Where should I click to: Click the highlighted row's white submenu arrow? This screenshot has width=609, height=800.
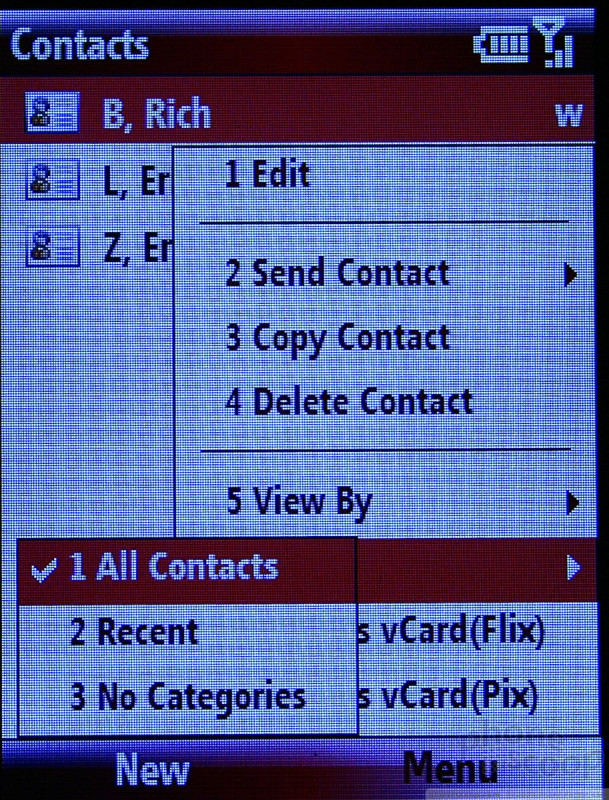(573, 568)
